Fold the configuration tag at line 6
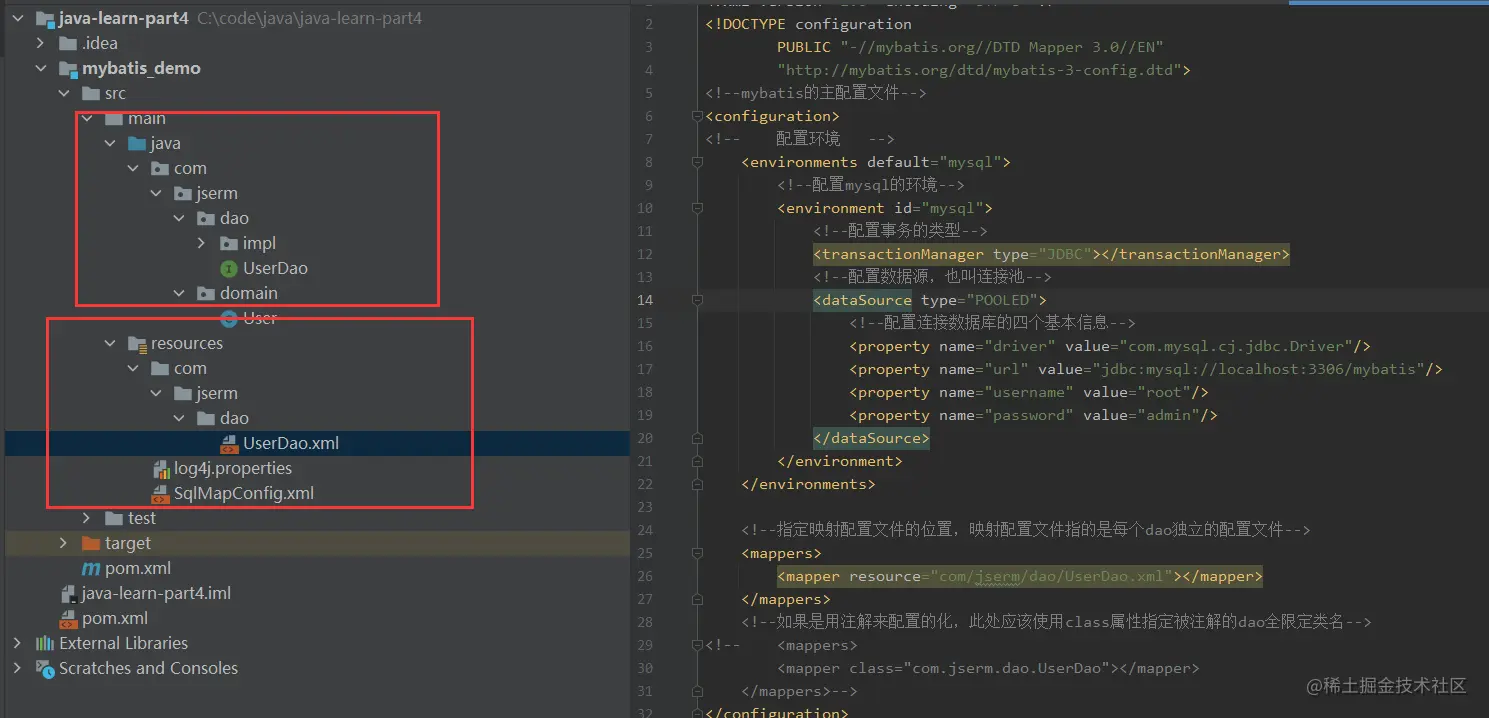Screen dimensions: 1489x718 tap(696, 116)
